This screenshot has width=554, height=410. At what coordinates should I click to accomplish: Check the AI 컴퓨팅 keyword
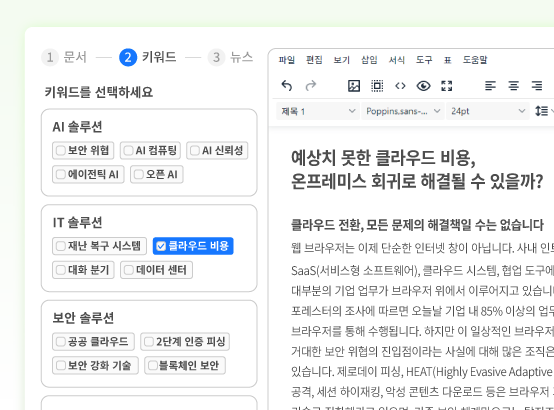click(150, 151)
